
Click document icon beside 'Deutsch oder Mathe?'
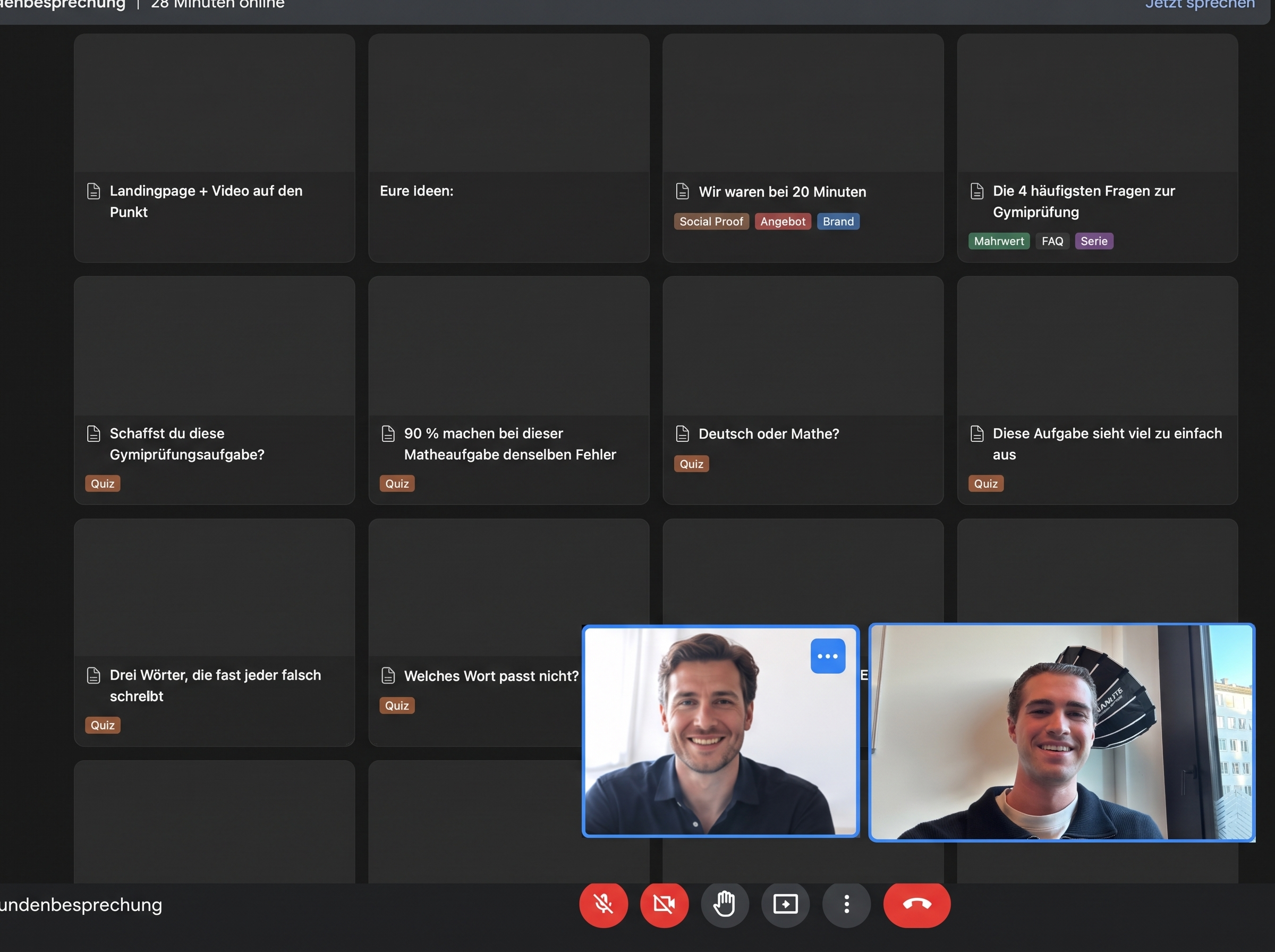pyautogui.click(x=682, y=433)
